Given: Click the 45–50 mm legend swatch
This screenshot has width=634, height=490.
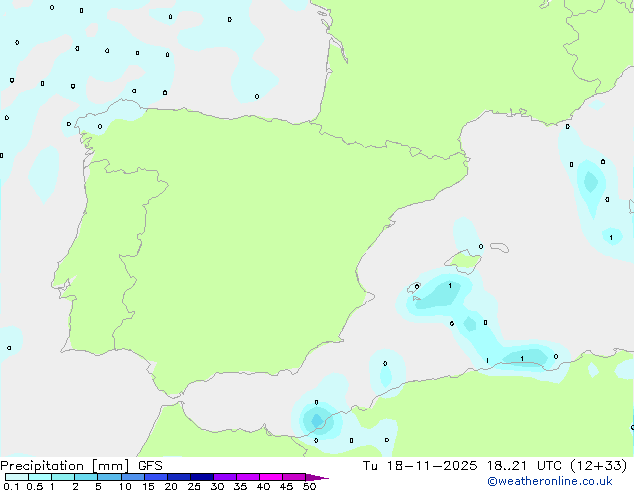Looking at the screenshot, I should coord(294,477).
